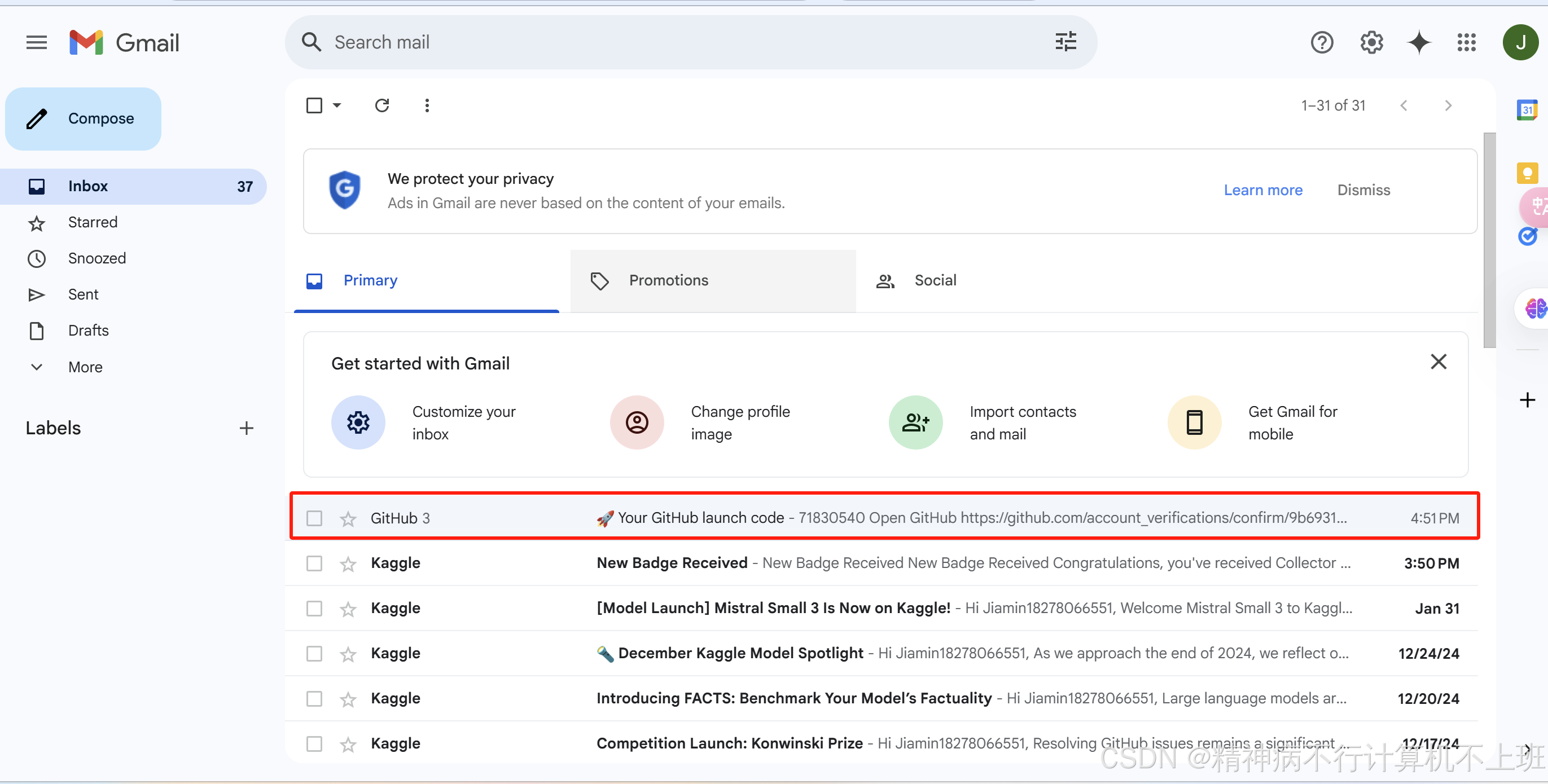1548x784 pixels.
Task: Tick the New Badge Received email checkbox
Action: tap(314, 563)
